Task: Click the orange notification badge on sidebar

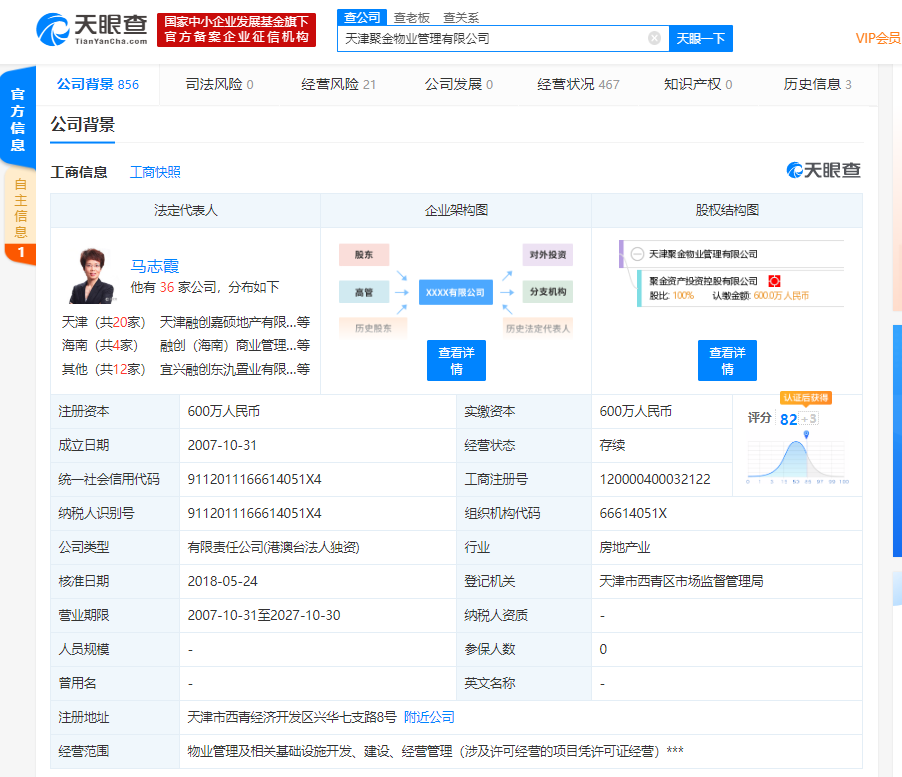Action: (x=20, y=253)
